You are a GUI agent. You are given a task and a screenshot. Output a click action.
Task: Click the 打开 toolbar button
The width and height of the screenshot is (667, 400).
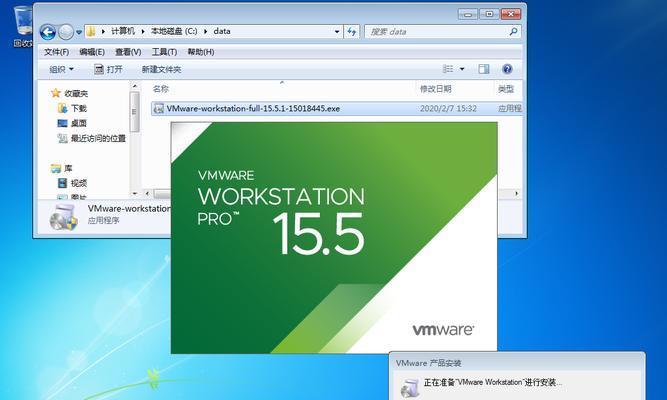(x=108, y=69)
